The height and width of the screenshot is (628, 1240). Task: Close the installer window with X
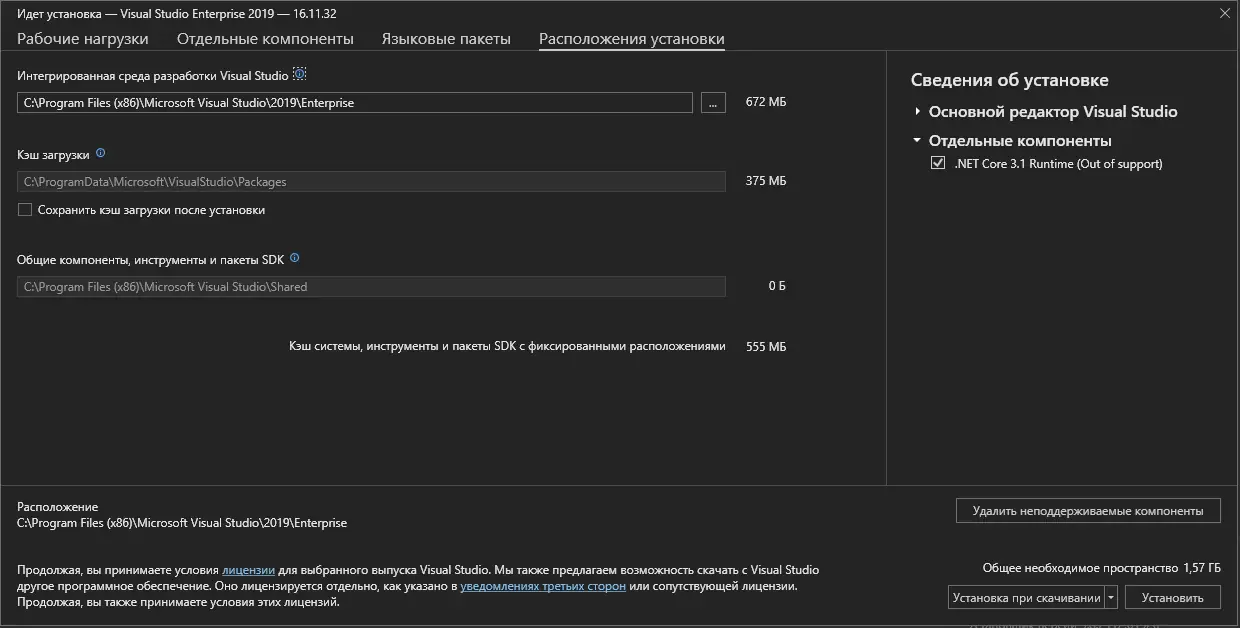tap(1224, 13)
